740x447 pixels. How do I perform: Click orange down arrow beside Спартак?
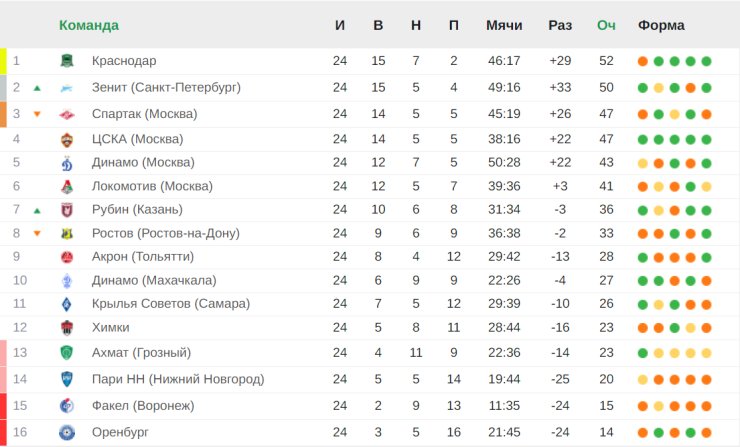point(37,114)
